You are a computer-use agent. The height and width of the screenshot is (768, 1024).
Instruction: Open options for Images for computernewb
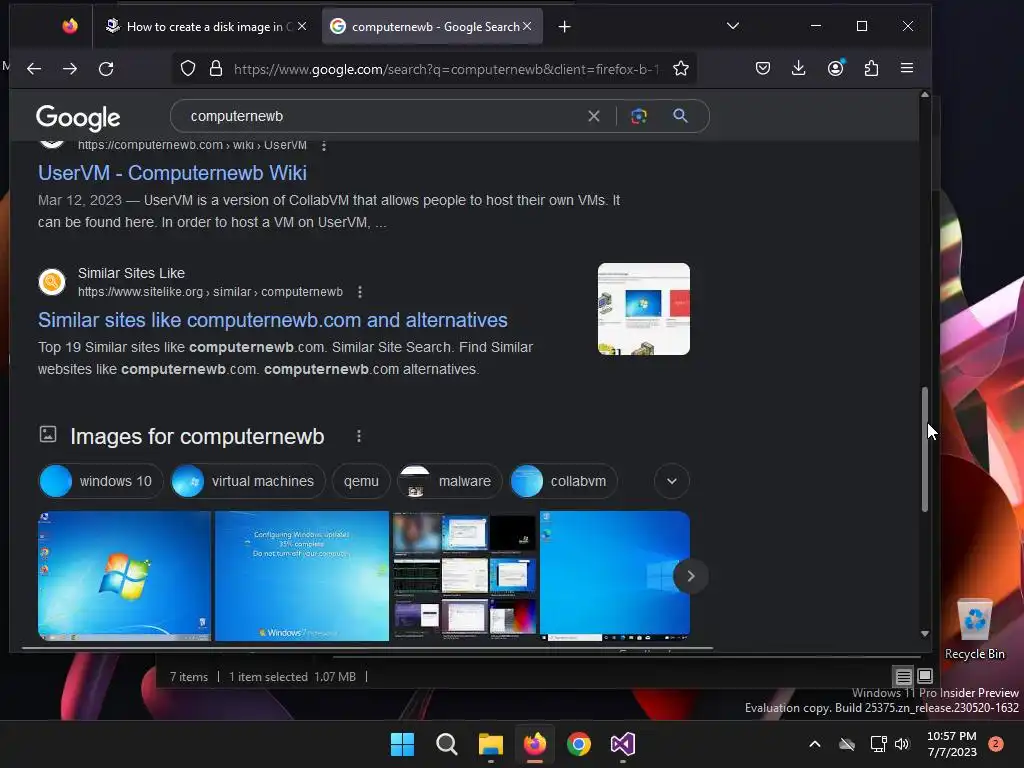click(359, 436)
